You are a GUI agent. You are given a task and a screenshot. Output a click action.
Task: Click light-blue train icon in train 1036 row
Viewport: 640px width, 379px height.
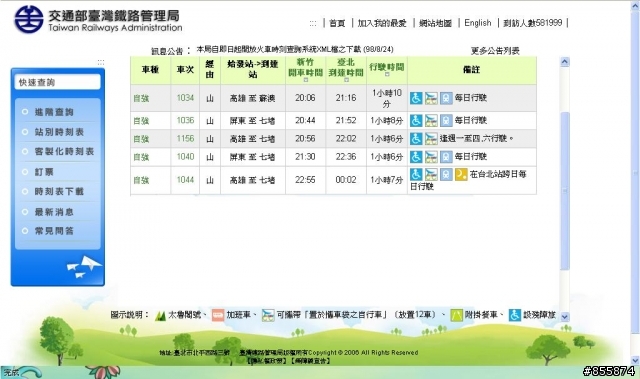[446, 120]
